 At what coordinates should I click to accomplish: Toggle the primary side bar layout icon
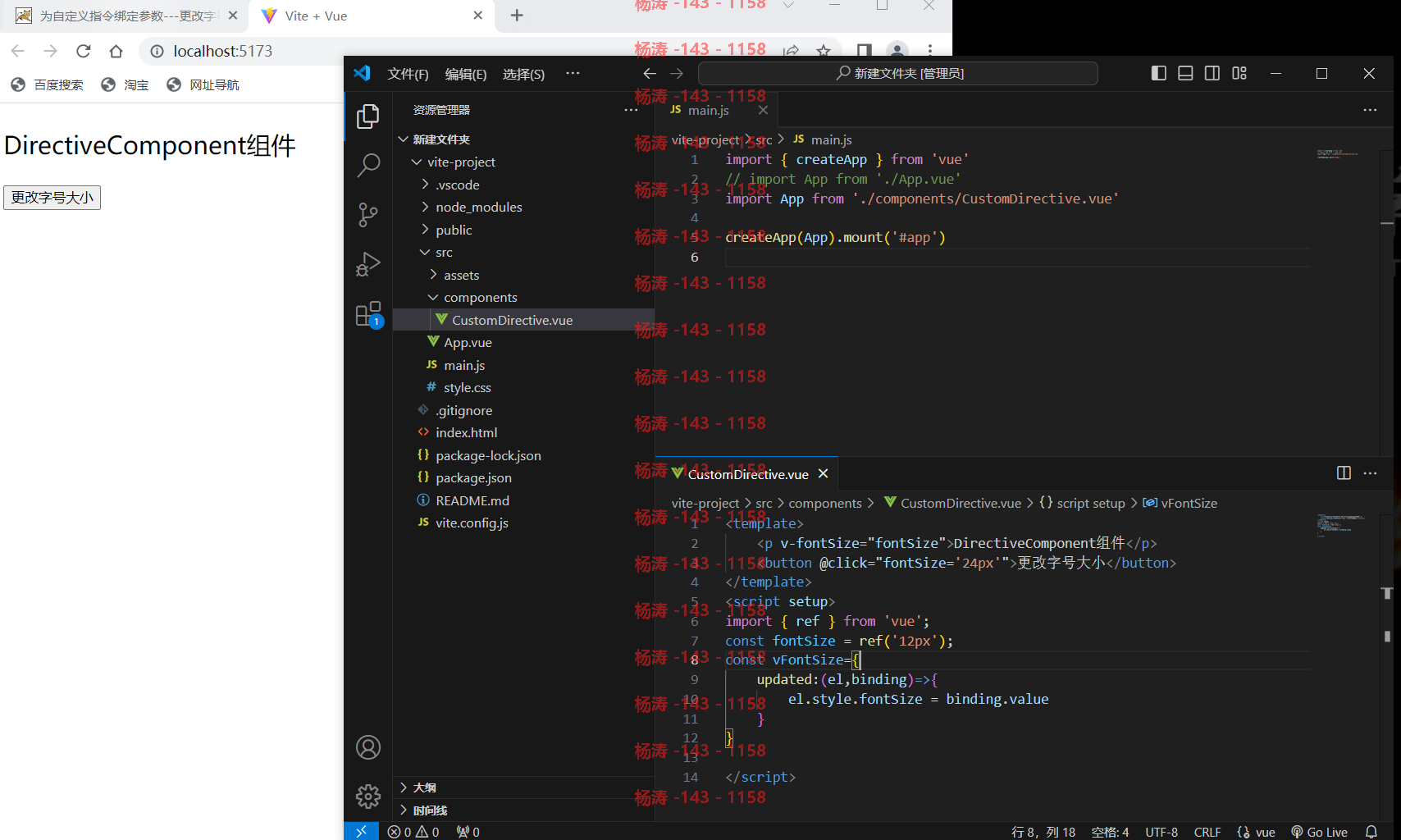[x=1158, y=73]
